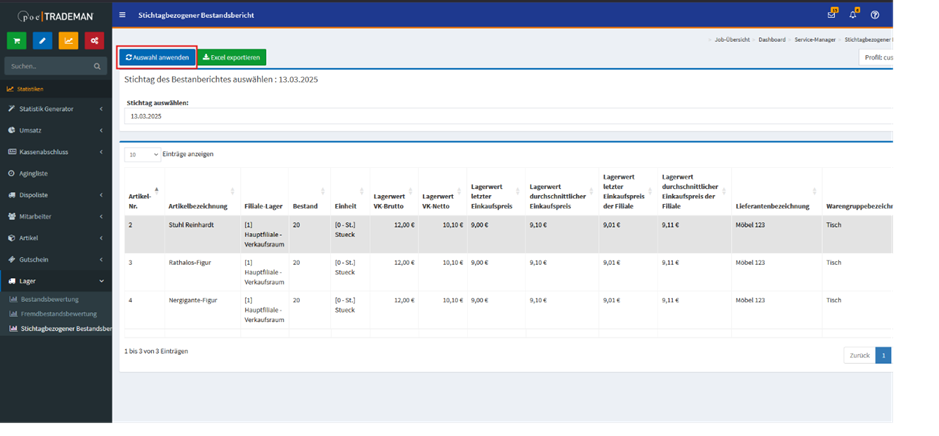Open the Job-Übersicht breadcrumb link
This screenshot has width=939, height=436.
[732, 40]
